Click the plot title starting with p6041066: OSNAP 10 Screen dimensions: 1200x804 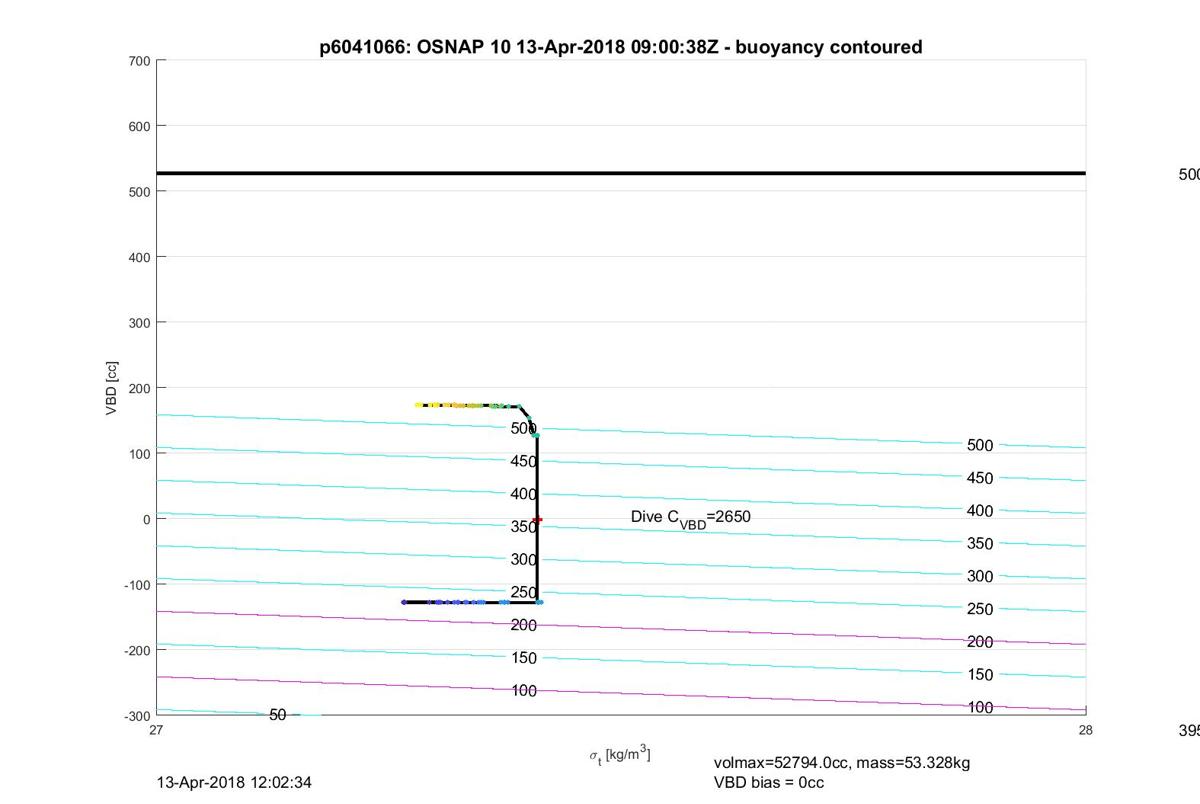point(621,47)
